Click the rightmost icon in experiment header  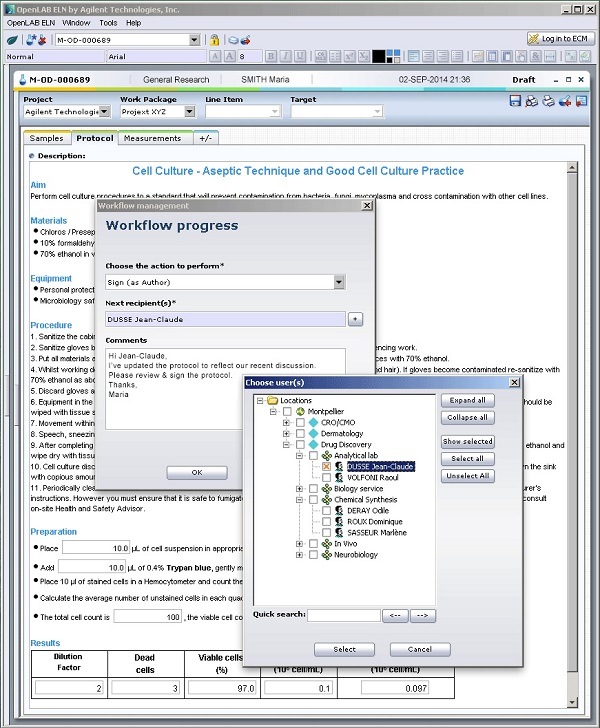[x=581, y=101]
